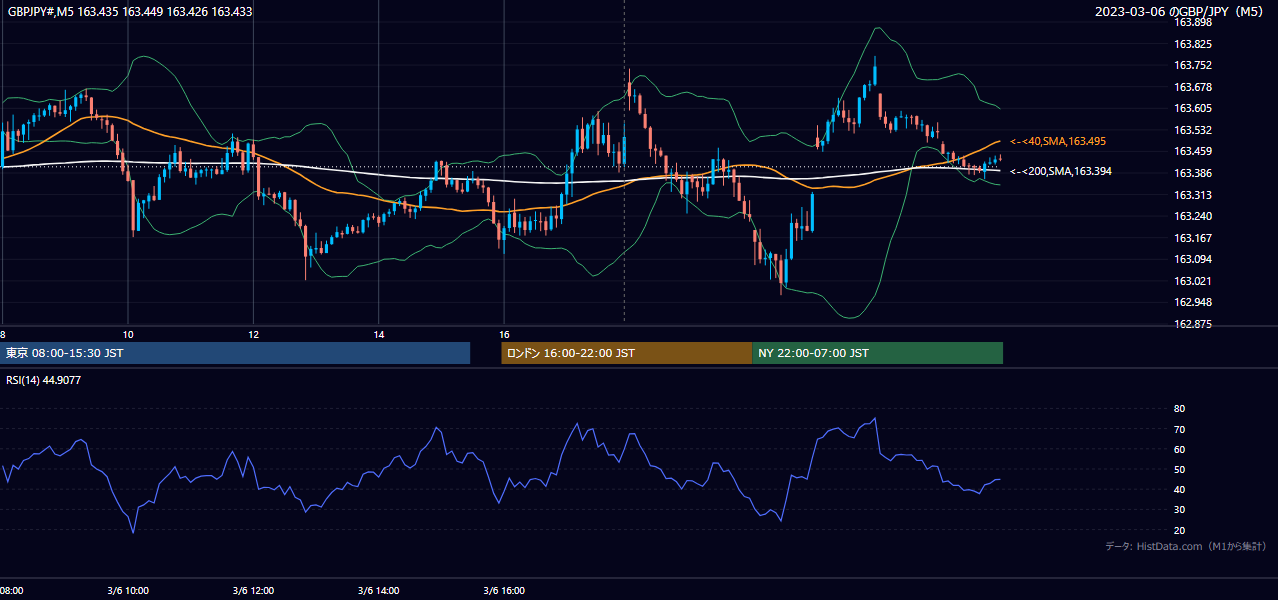Click the 163.605 price axis label

coord(1193,108)
